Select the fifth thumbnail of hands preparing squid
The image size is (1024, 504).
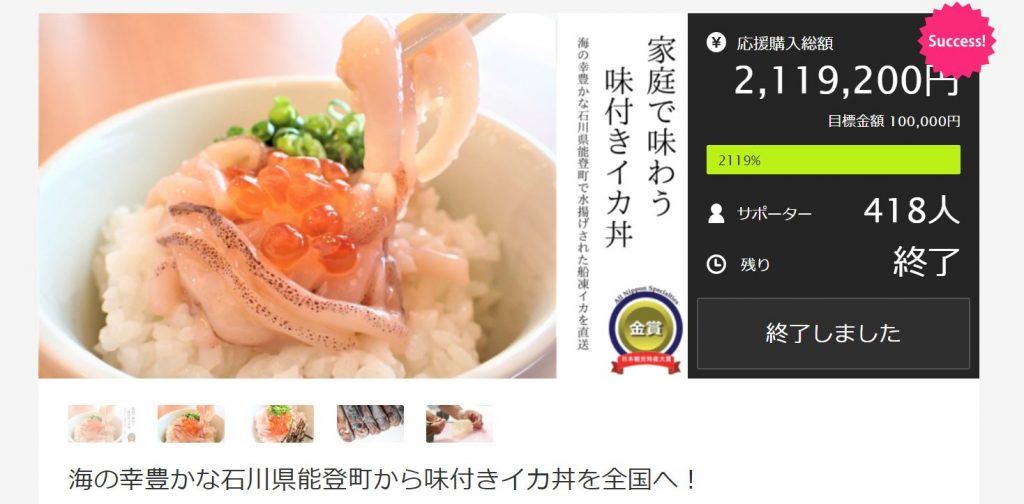click(459, 424)
